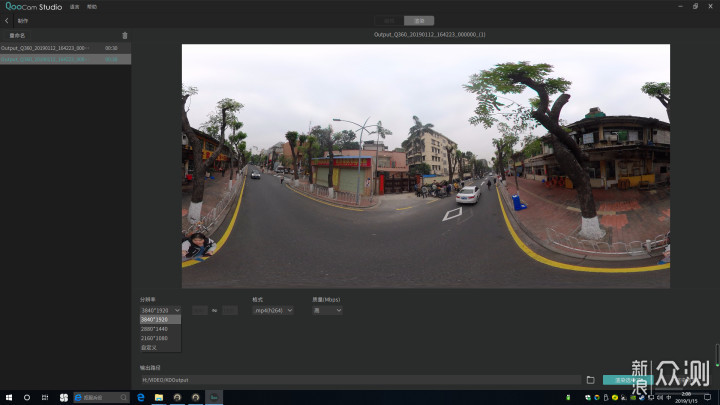This screenshot has height=405, width=720.
Task: Delete clips with the trash can icon
Action: coord(124,35)
